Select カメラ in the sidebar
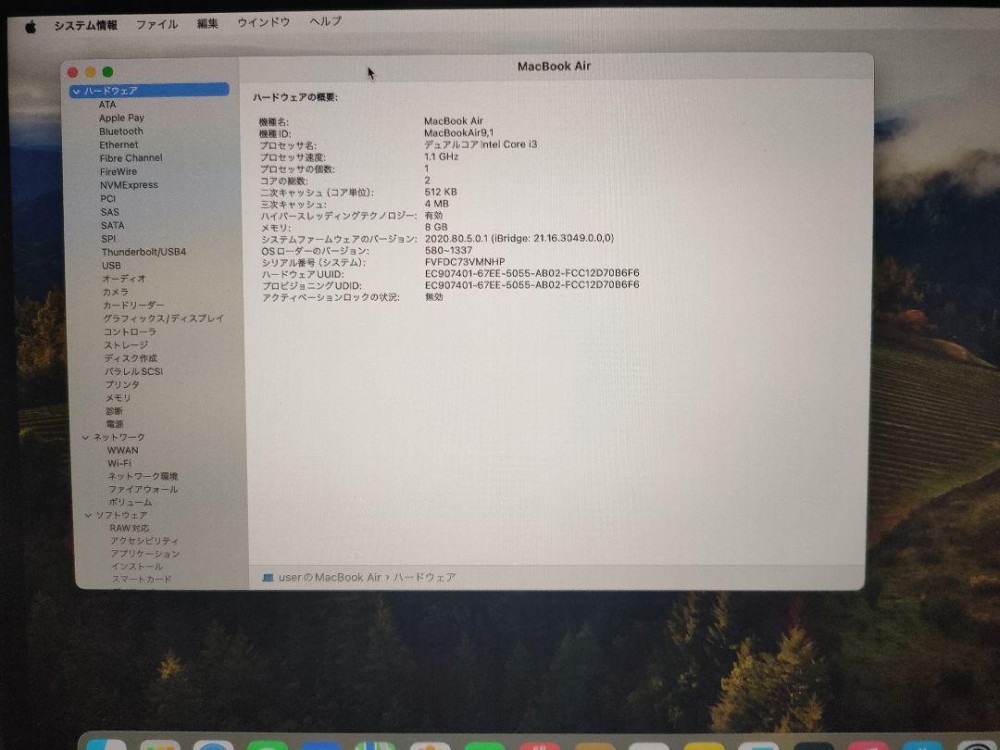This screenshot has height=750, width=1000. [115, 292]
